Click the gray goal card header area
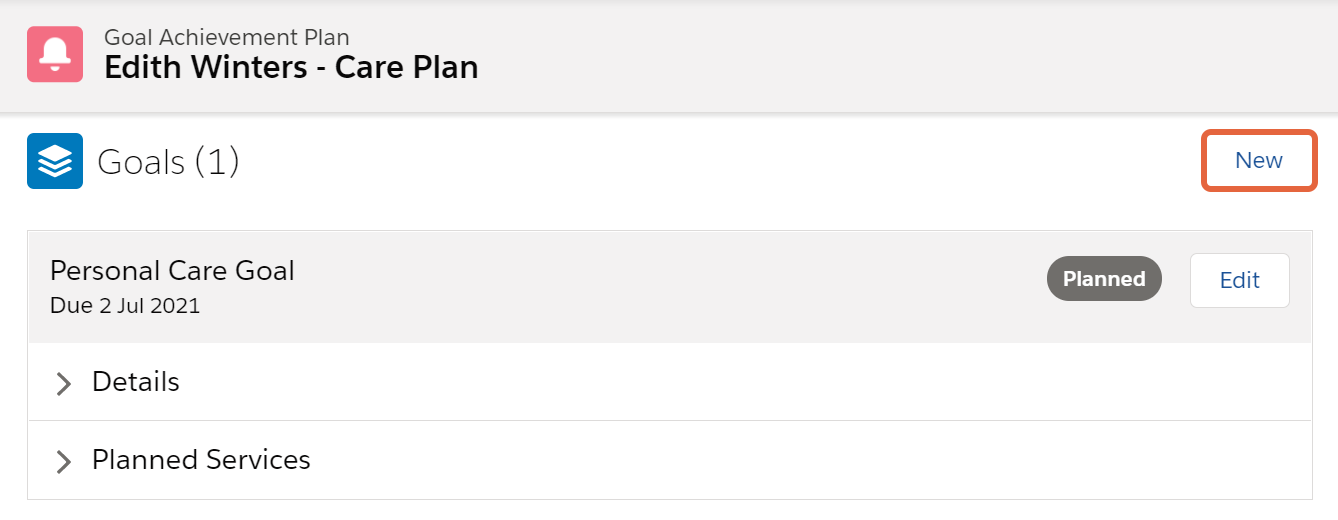 click(660, 287)
